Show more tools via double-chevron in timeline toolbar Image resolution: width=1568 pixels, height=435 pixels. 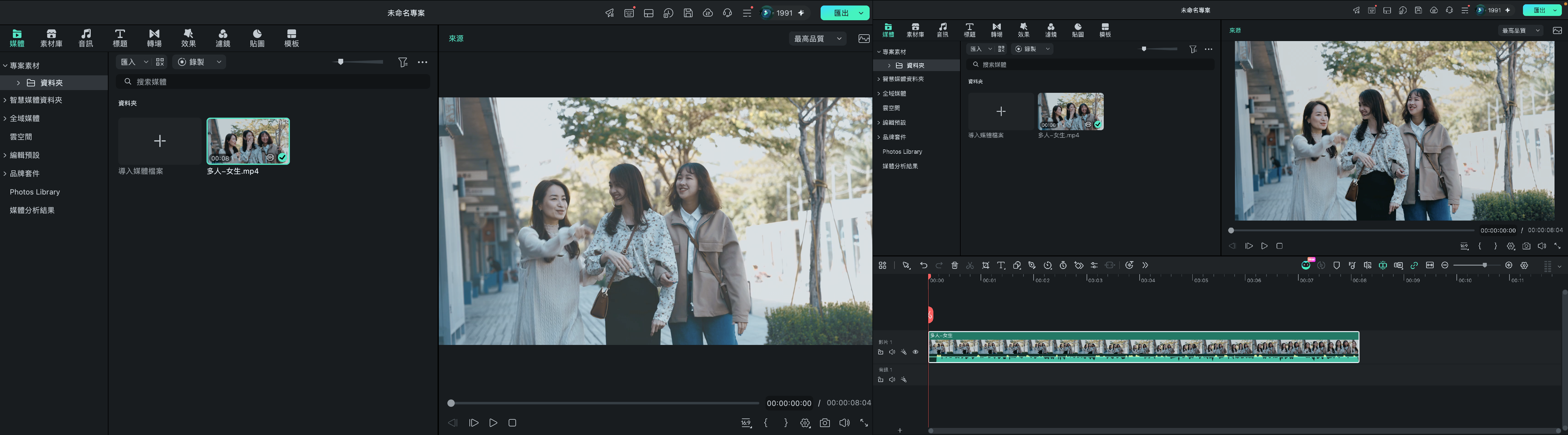tap(1145, 265)
